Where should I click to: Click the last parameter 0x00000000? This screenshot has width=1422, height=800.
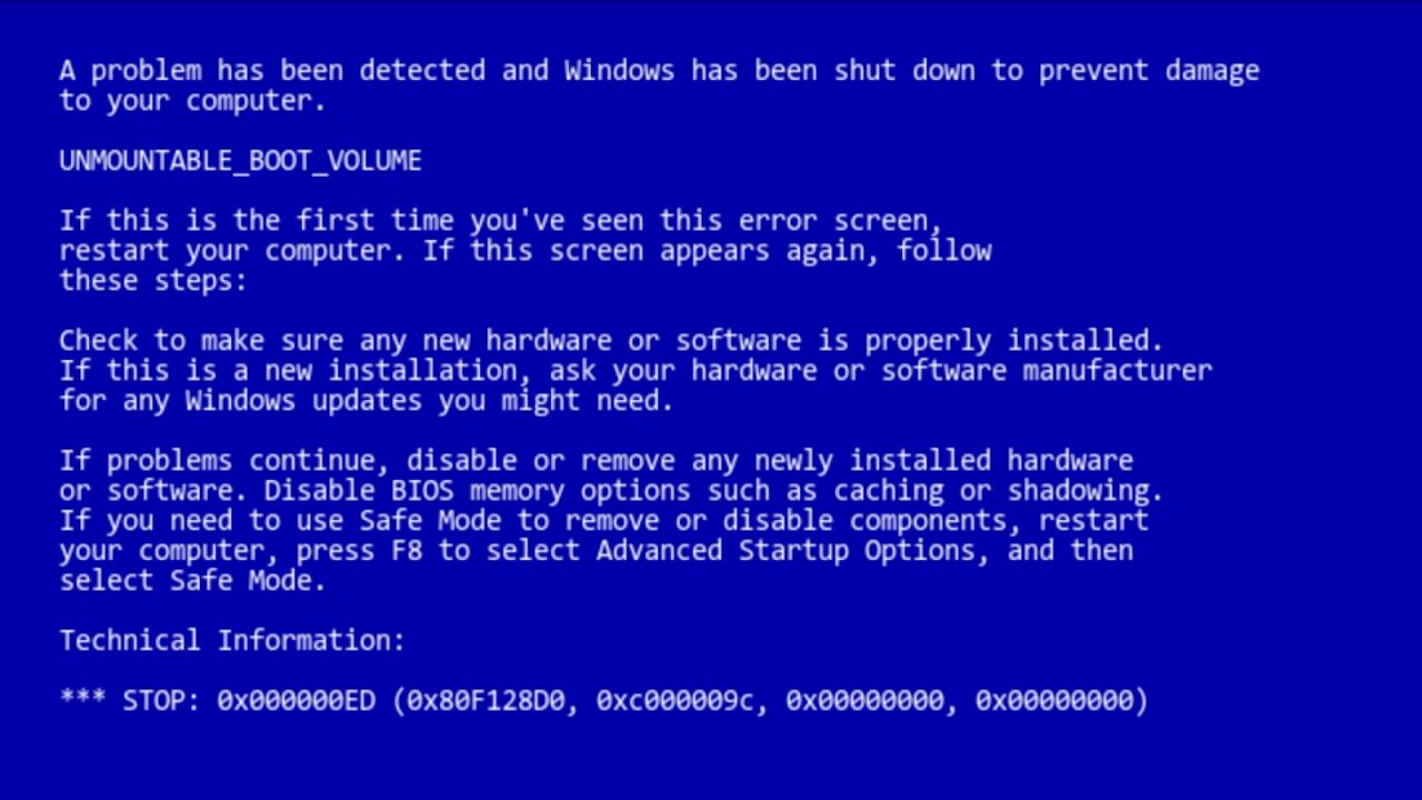[1055, 700]
